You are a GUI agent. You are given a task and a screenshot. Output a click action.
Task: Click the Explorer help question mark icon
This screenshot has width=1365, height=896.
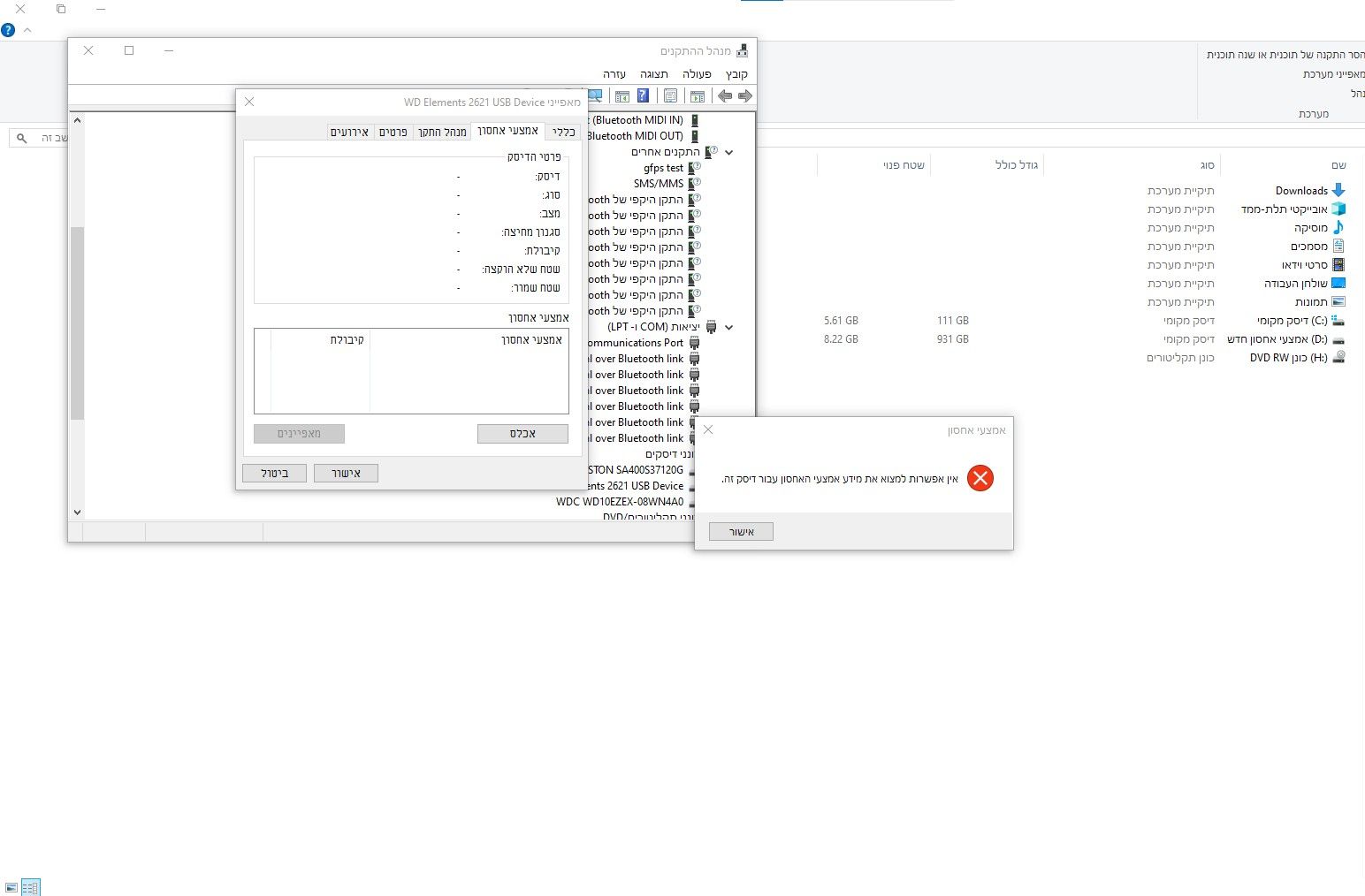[8, 30]
